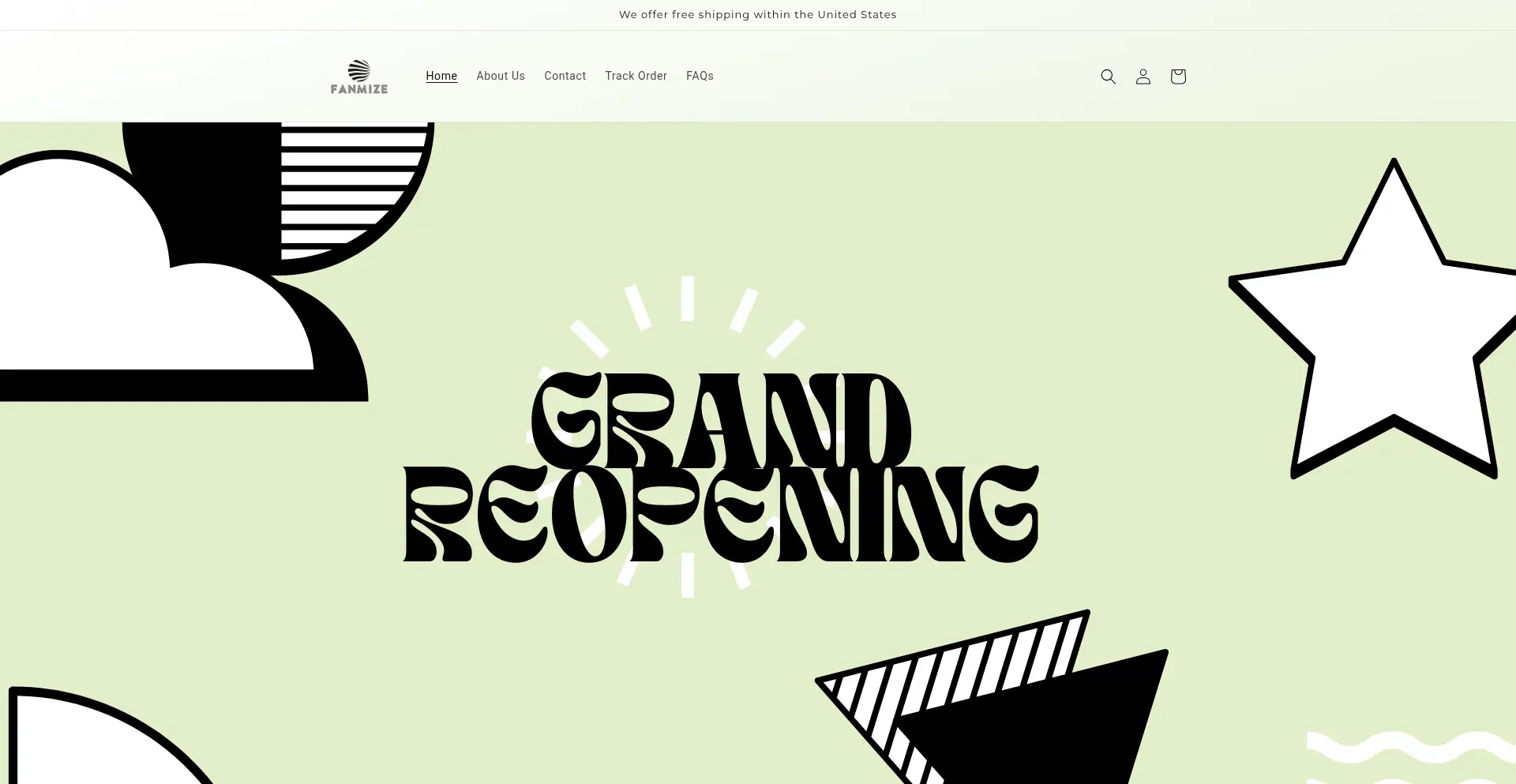Open the Track Order link
1516x784 pixels.
[x=636, y=76]
